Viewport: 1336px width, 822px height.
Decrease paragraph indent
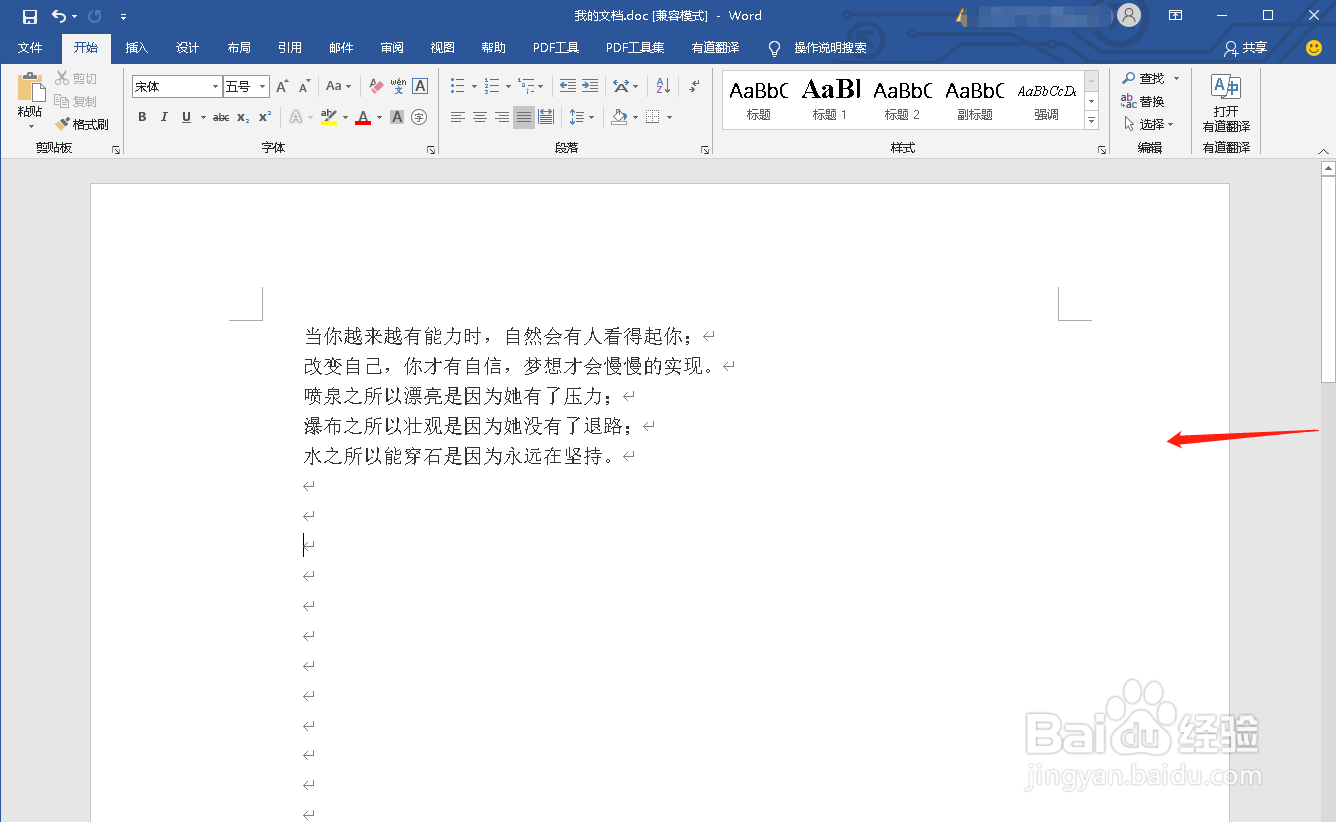coord(568,86)
